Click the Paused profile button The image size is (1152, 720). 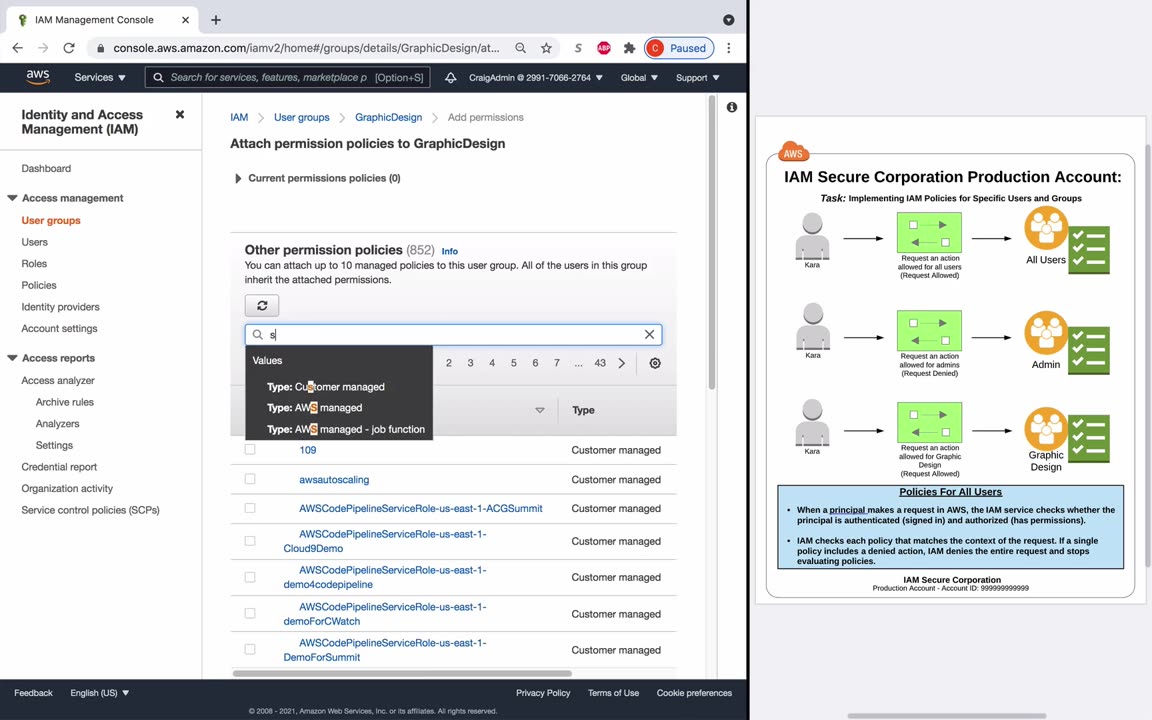[679, 48]
